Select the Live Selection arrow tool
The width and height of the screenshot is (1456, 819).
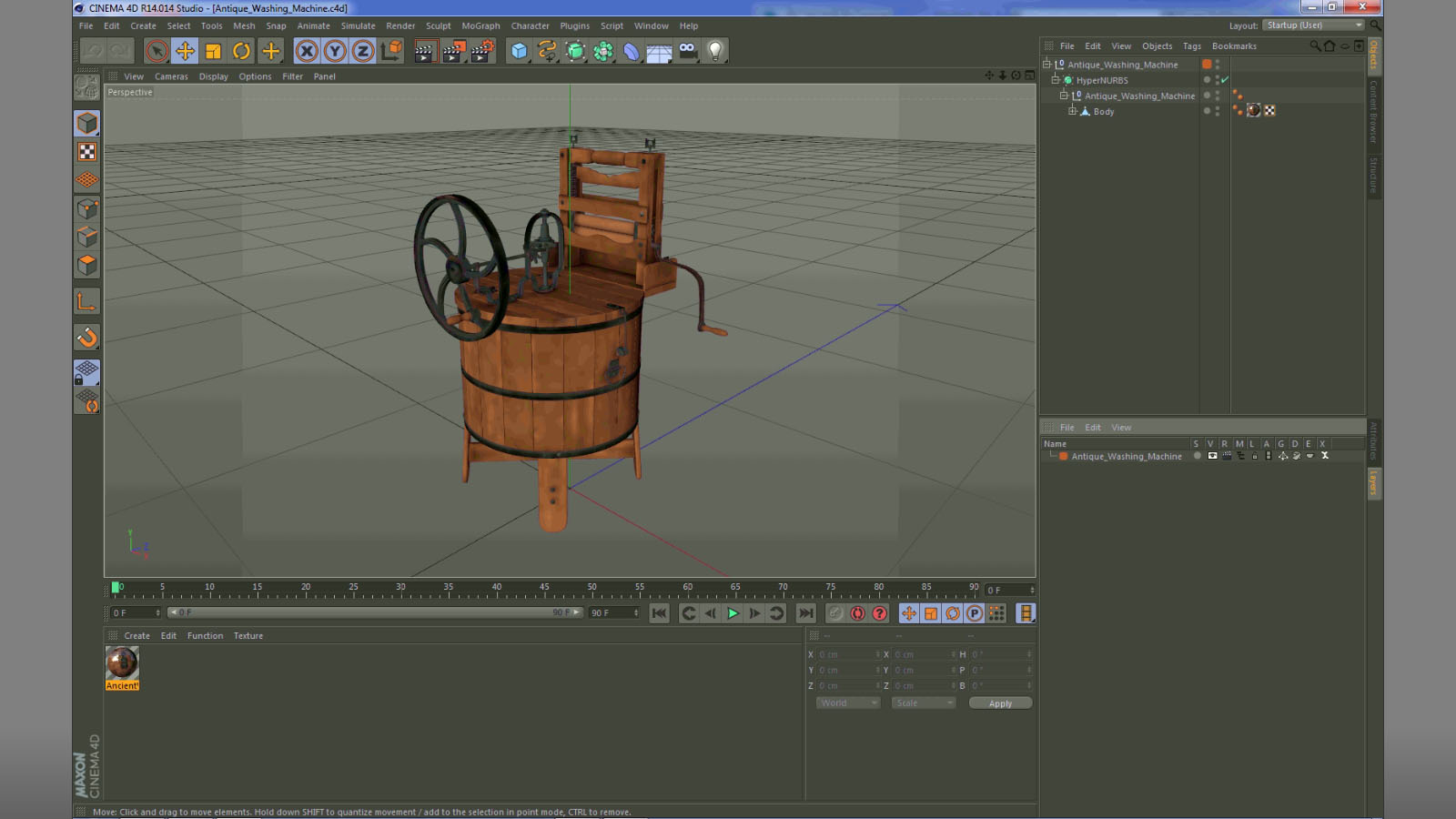[157, 51]
